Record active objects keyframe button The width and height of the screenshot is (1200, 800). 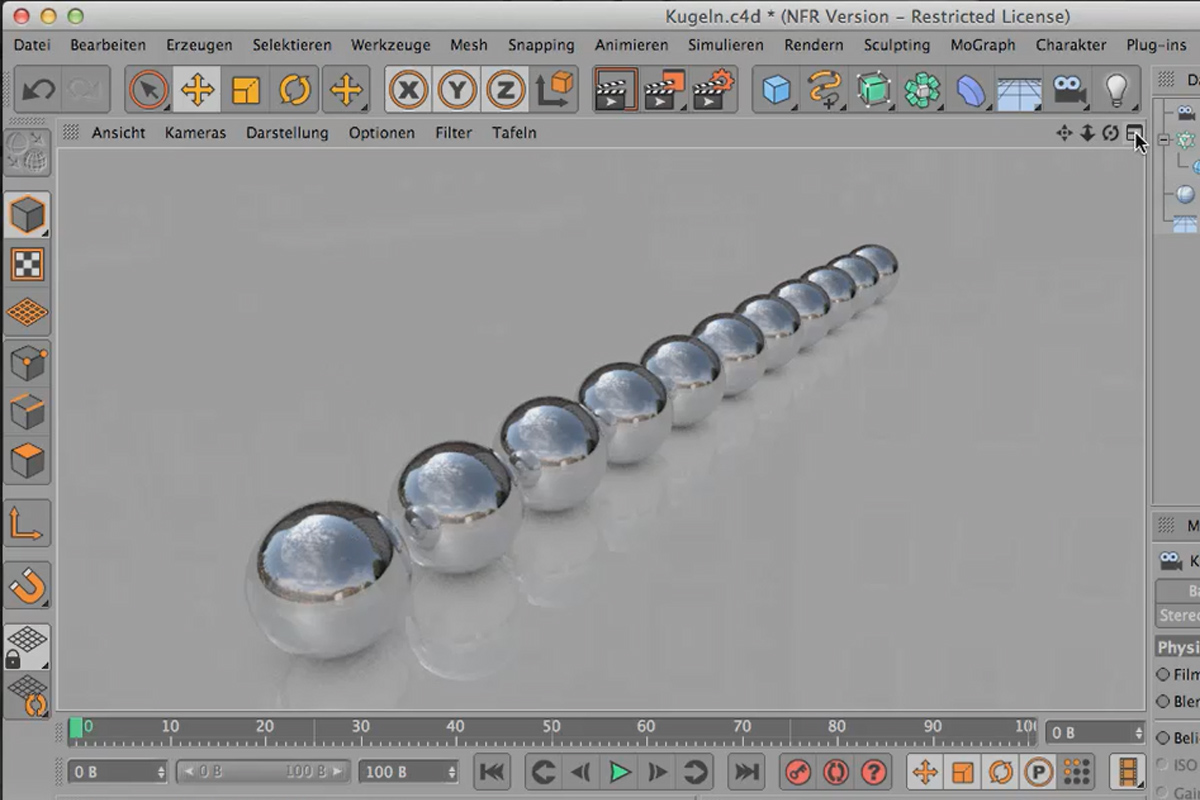(x=797, y=771)
